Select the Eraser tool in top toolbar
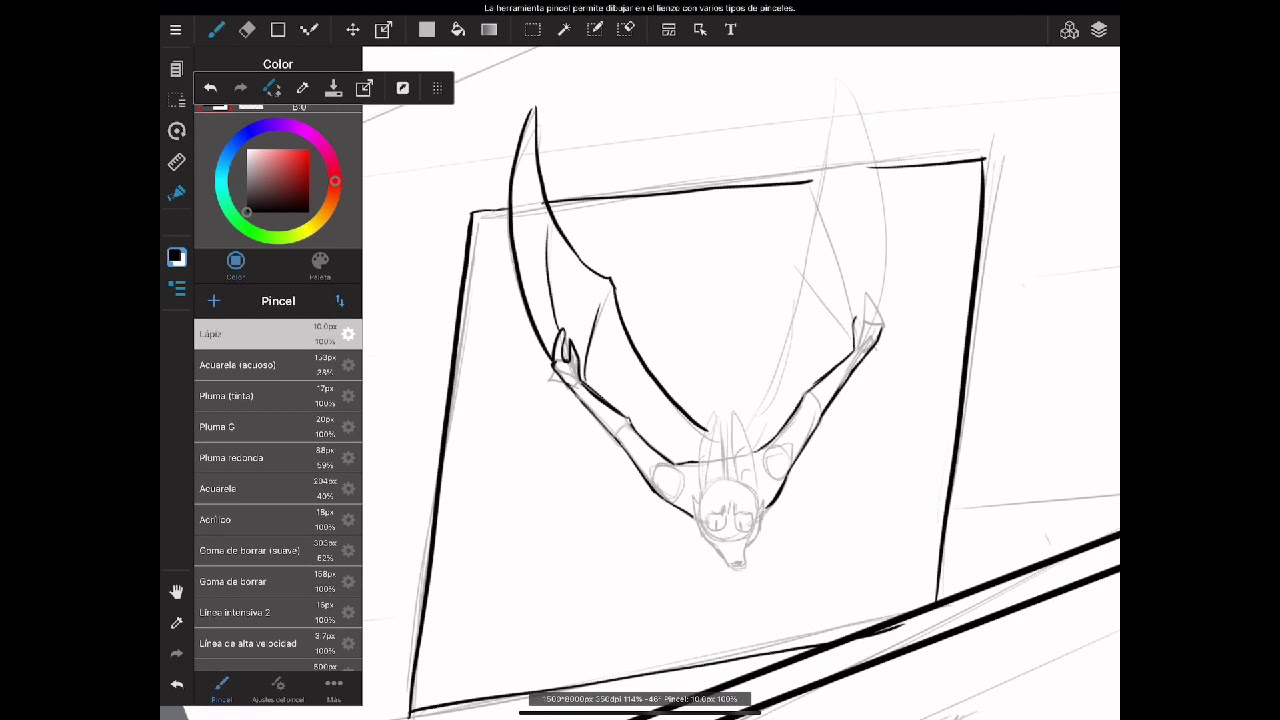Viewport: 1280px width, 720px height. click(247, 30)
